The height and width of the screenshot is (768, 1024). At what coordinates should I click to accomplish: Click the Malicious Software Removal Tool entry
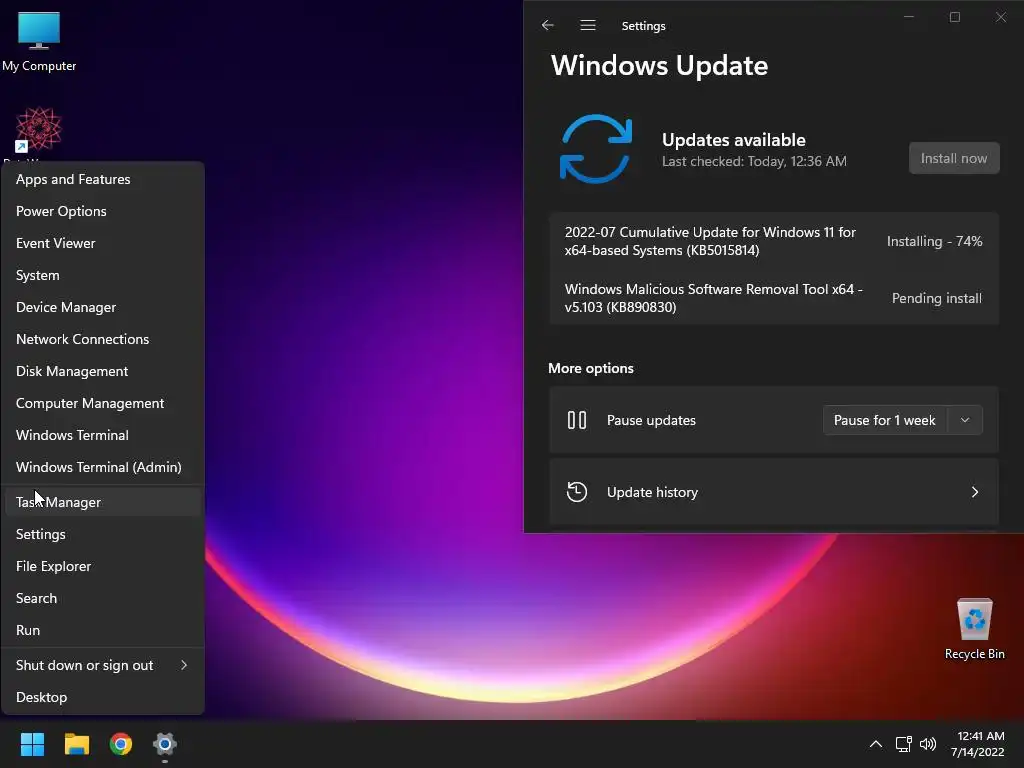pyautogui.click(x=713, y=298)
